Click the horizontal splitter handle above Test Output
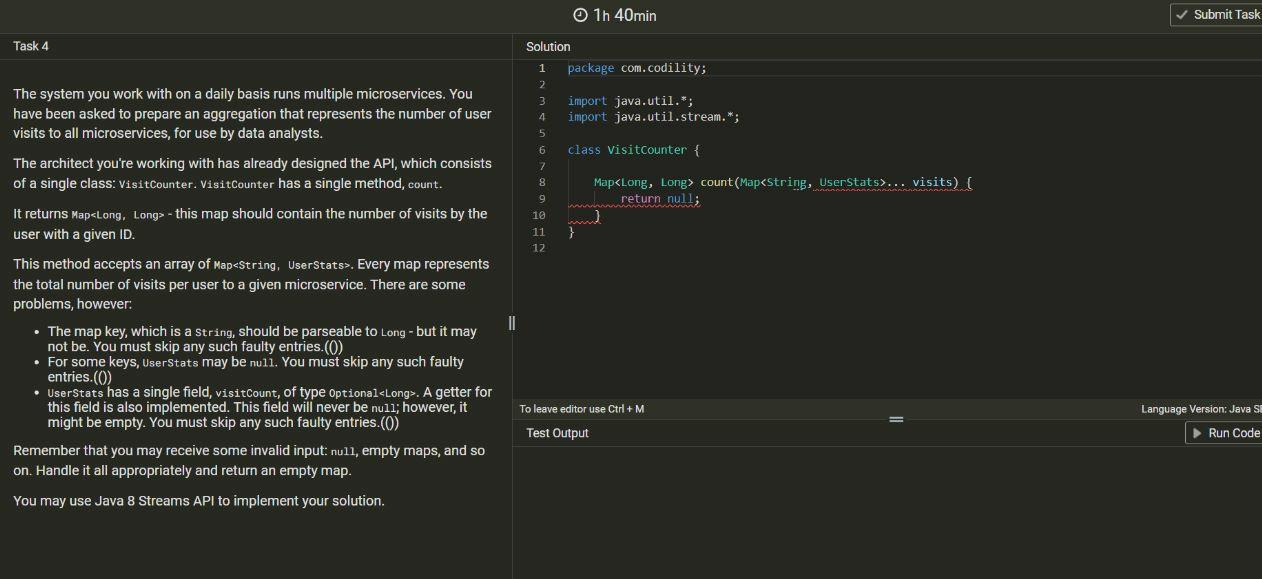 pos(896,420)
